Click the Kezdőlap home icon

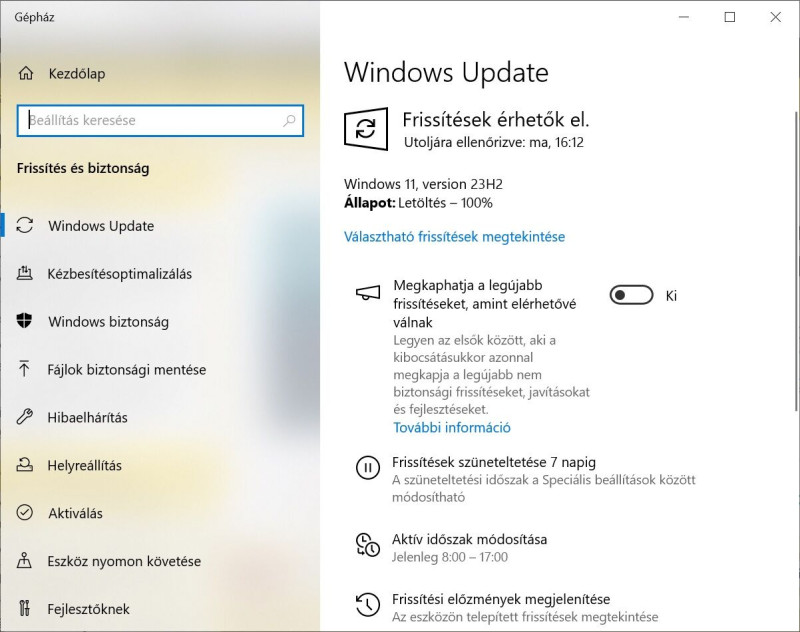pos(26,73)
